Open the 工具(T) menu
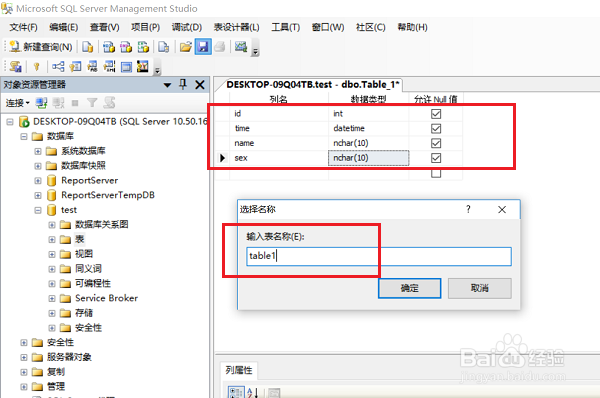Screen dimensions: 600x398 [x=285, y=27]
